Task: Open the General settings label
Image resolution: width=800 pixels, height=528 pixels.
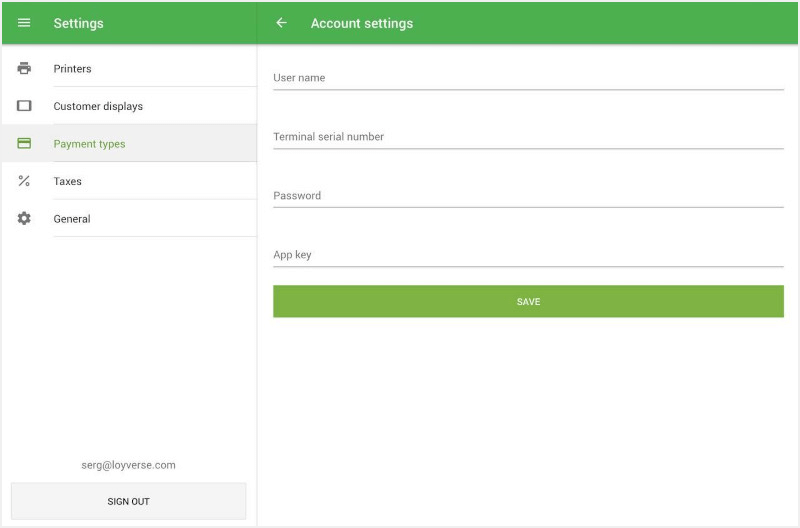Action: tap(72, 219)
